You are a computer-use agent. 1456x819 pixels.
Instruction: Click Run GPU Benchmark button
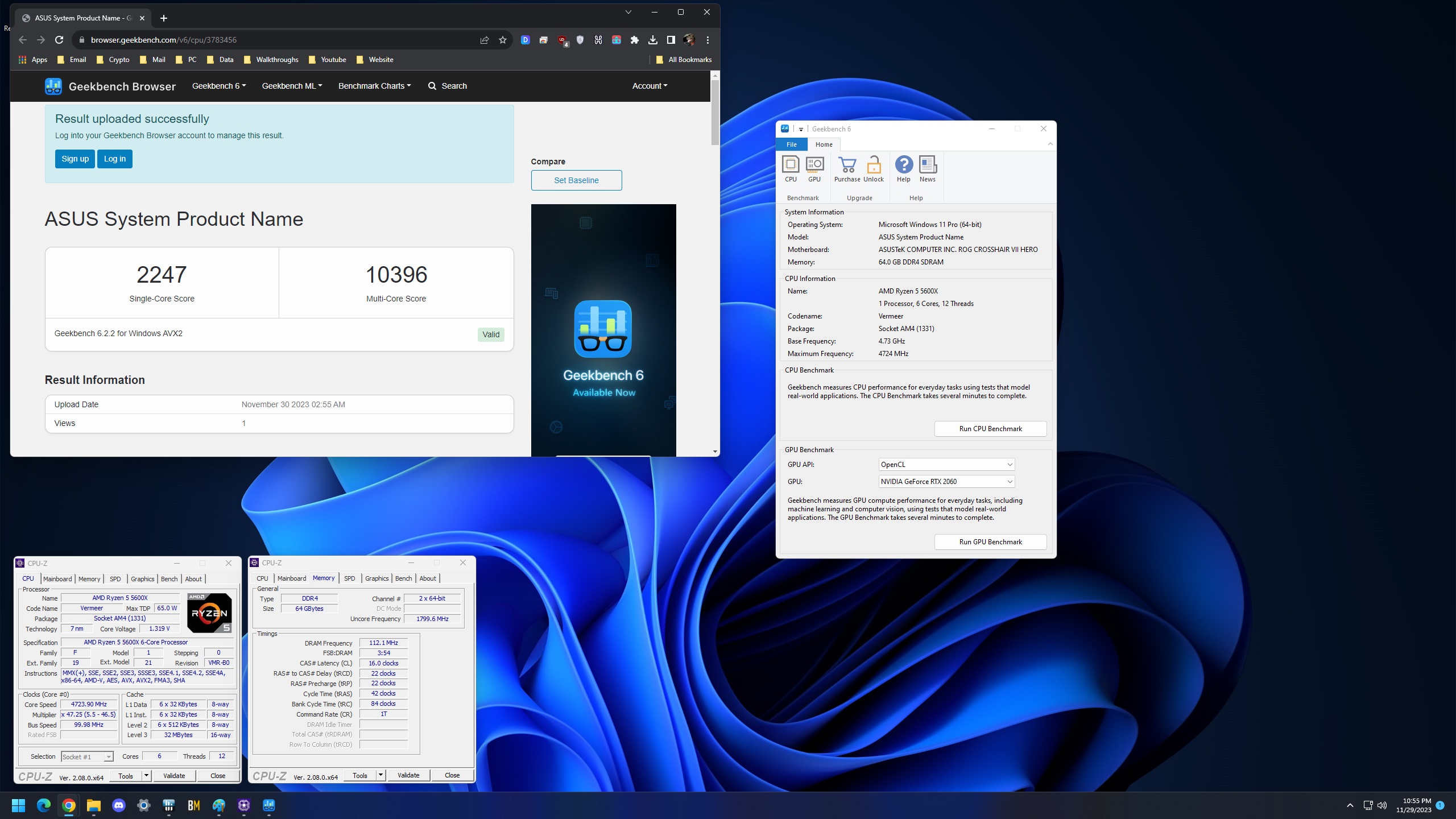click(990, 542)
